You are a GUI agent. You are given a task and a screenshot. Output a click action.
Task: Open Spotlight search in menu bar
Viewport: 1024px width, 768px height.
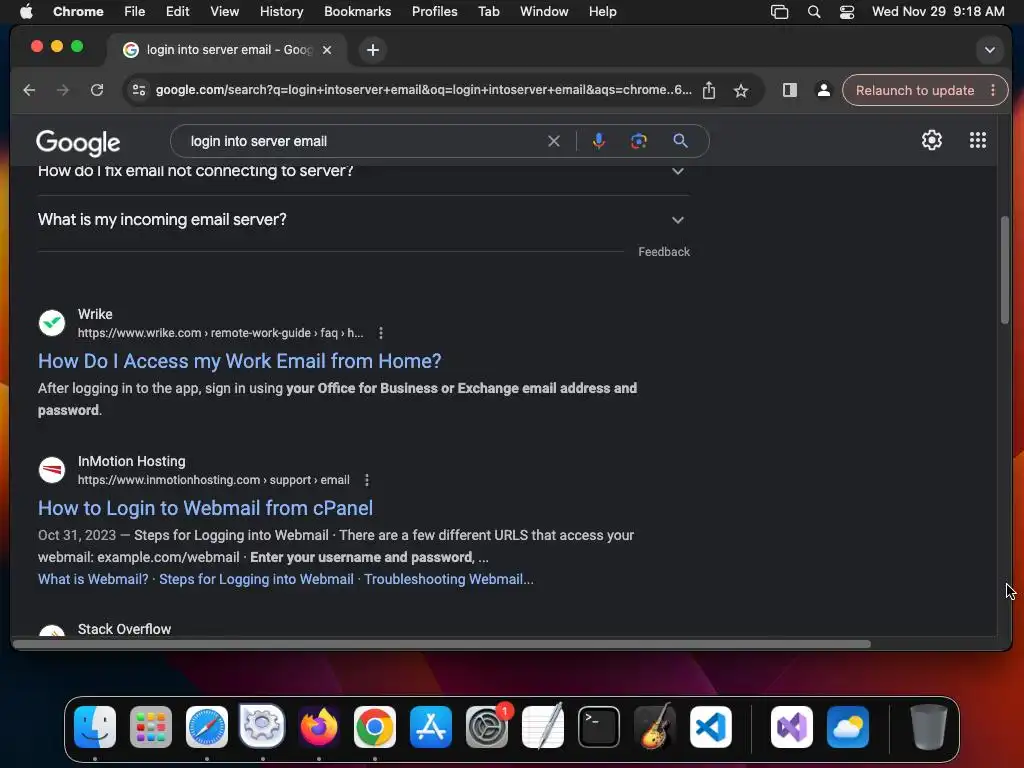pyautogui.click(x=814, y=12)
